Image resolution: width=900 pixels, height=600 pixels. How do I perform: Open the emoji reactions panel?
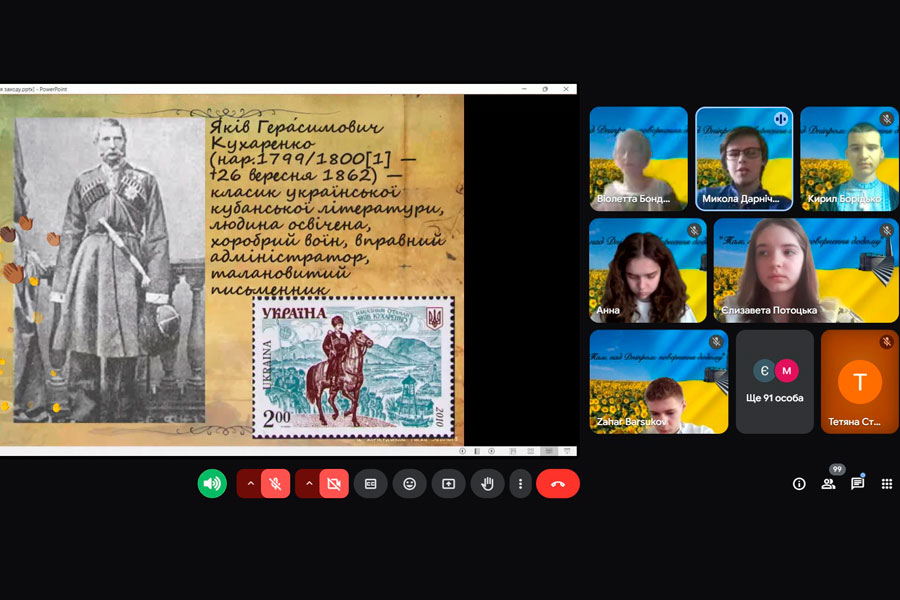coord(409,483)
